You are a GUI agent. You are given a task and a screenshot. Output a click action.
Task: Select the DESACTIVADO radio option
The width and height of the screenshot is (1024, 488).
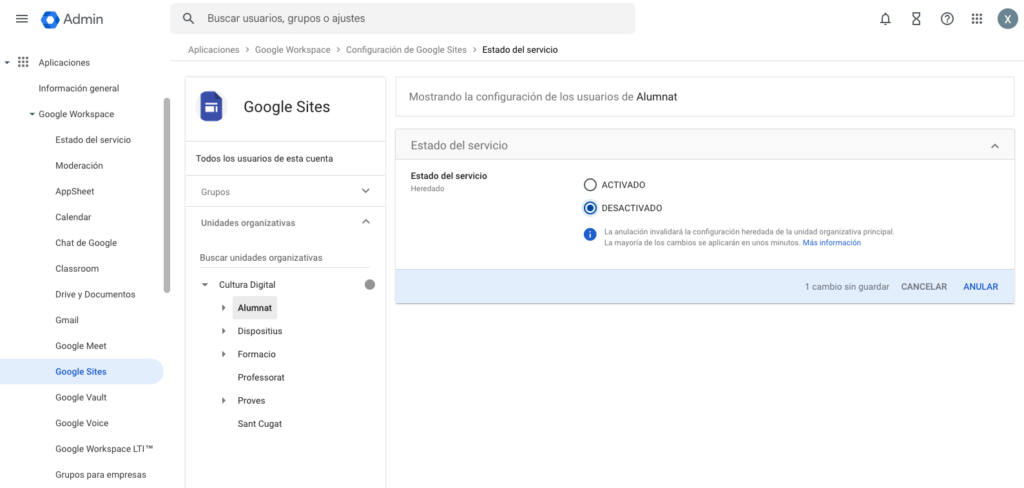(x=590, y=208)
